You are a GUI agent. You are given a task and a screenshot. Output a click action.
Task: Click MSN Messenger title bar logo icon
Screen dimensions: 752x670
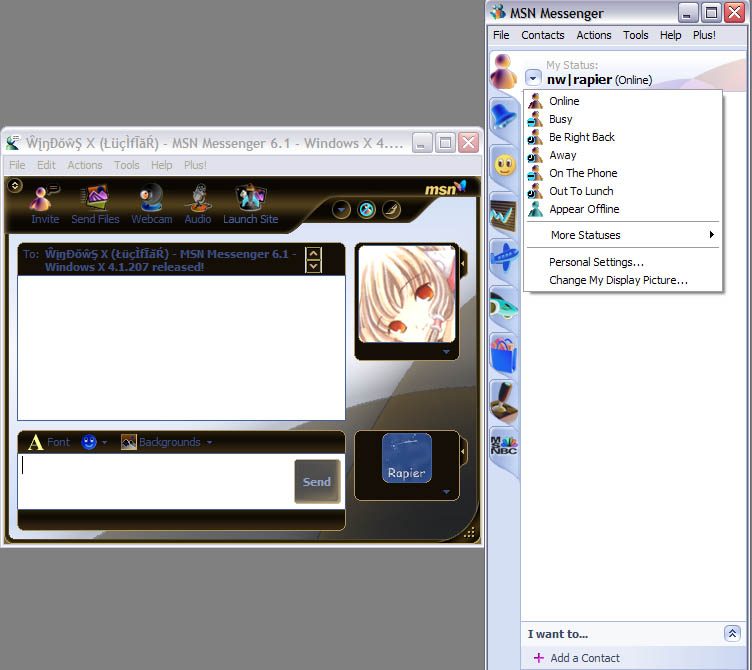tap(498, 12)
